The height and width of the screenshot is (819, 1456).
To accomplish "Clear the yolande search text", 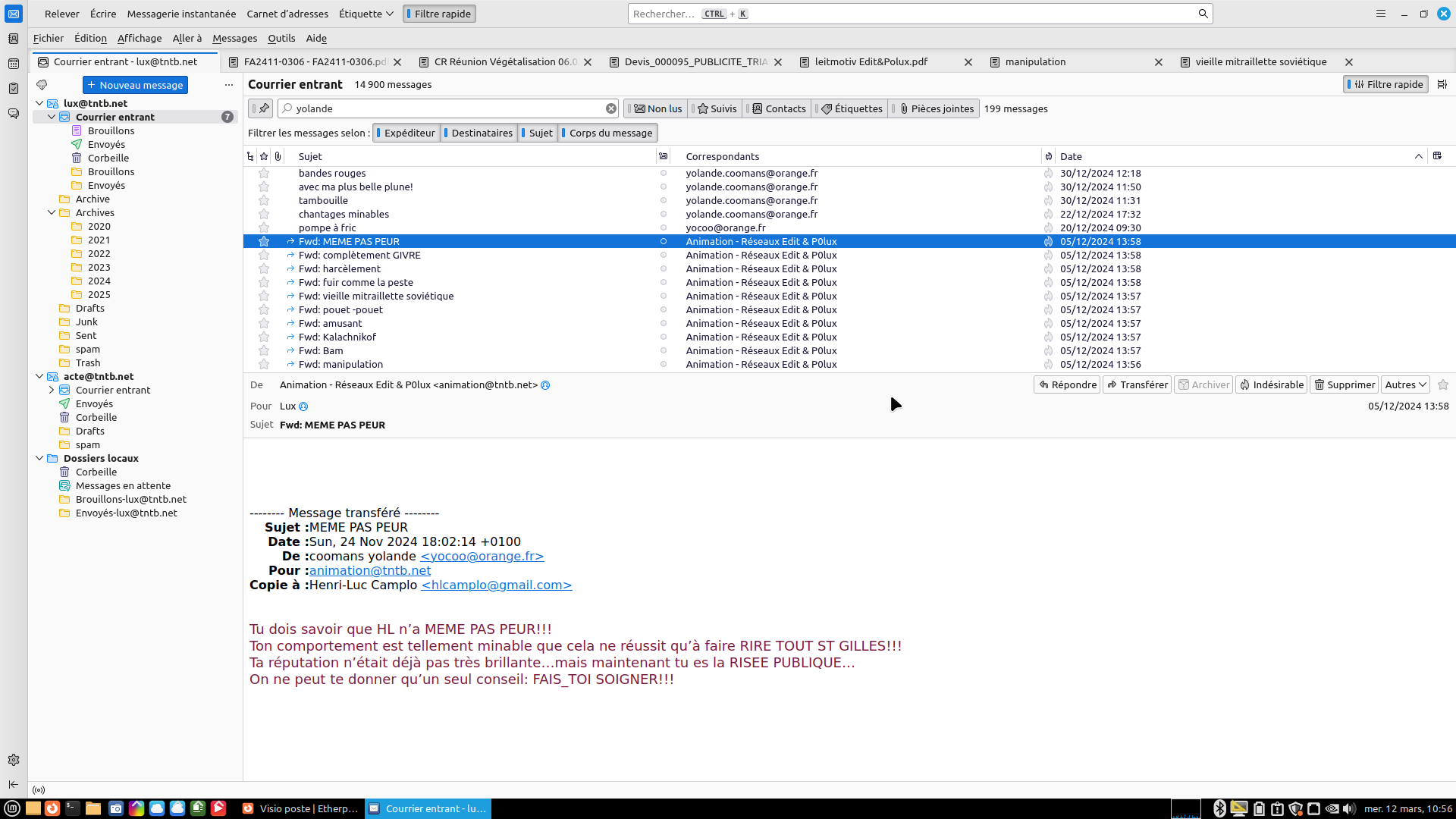I will [x=610, y=108].
